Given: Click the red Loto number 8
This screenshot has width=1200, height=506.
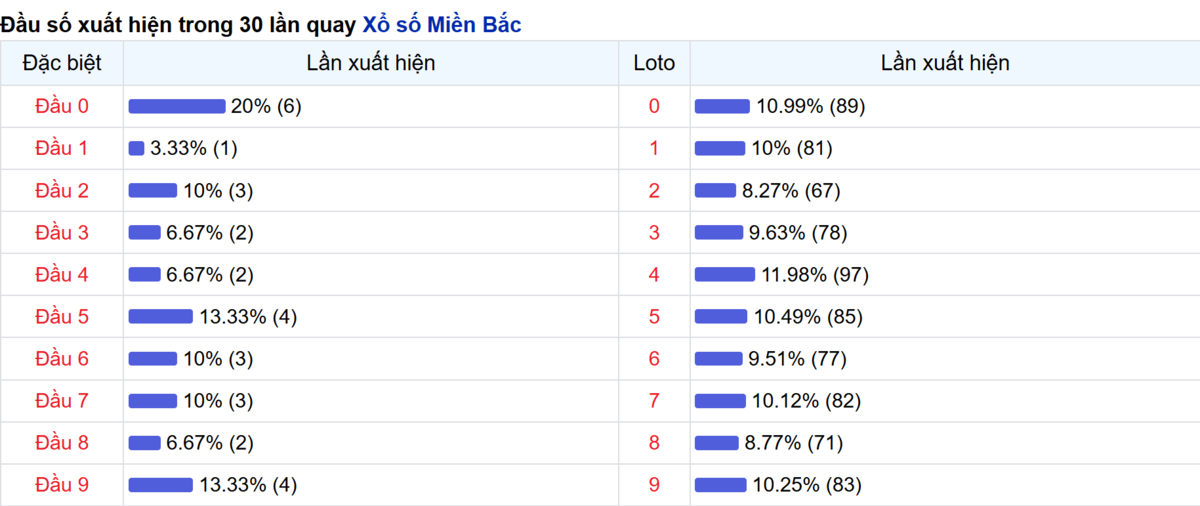Looking at the screenshot, I should pyautogui.click(x=654, y=443).
